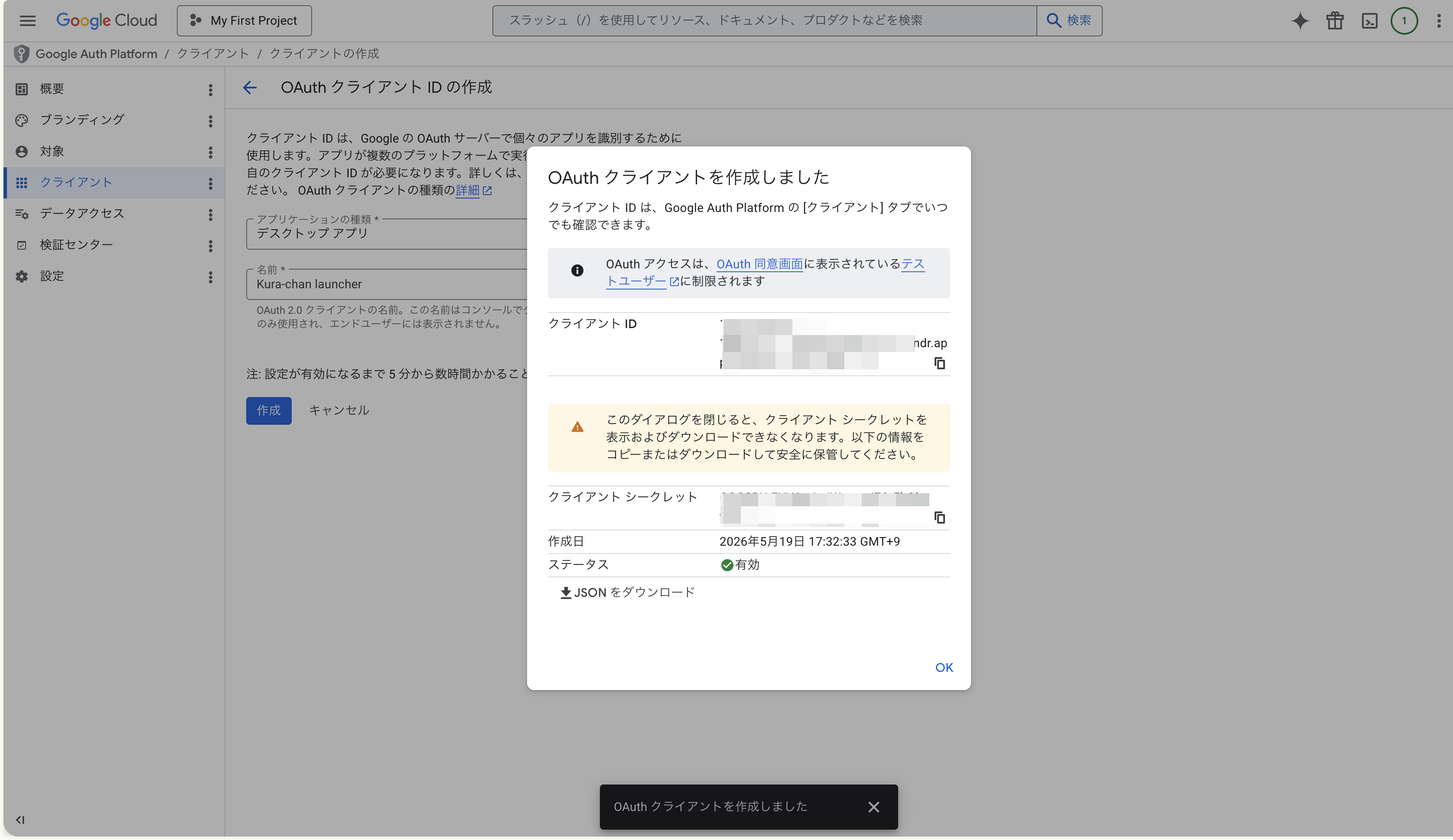Confirm the dialog with OK
The width and height of the screenshot is (1453, 840).
(x=944, y=667)
